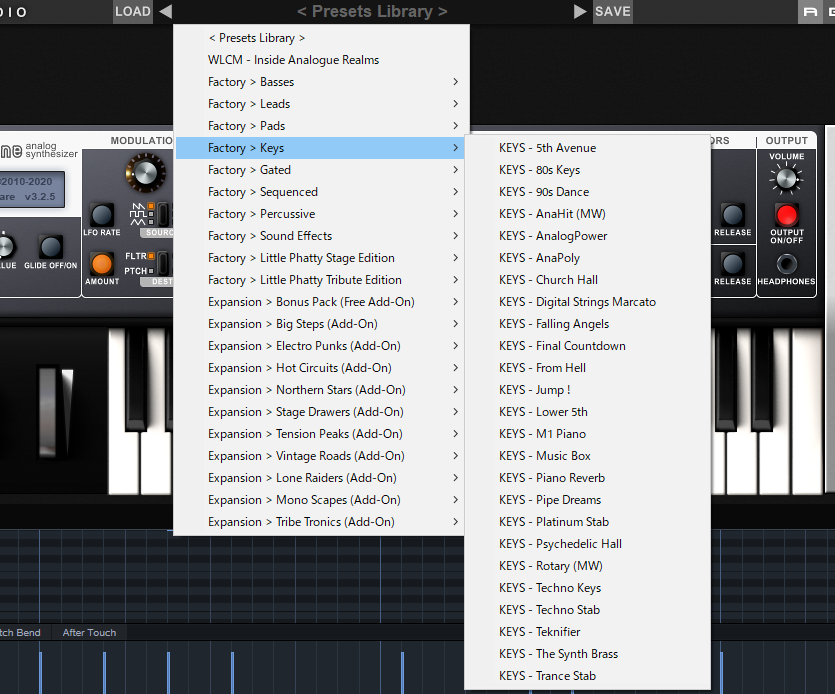This screenshot has height=694, width=835.
Task: Open Factory > Little Phatty Tribute Edition submenu
Action: (320, 280)
